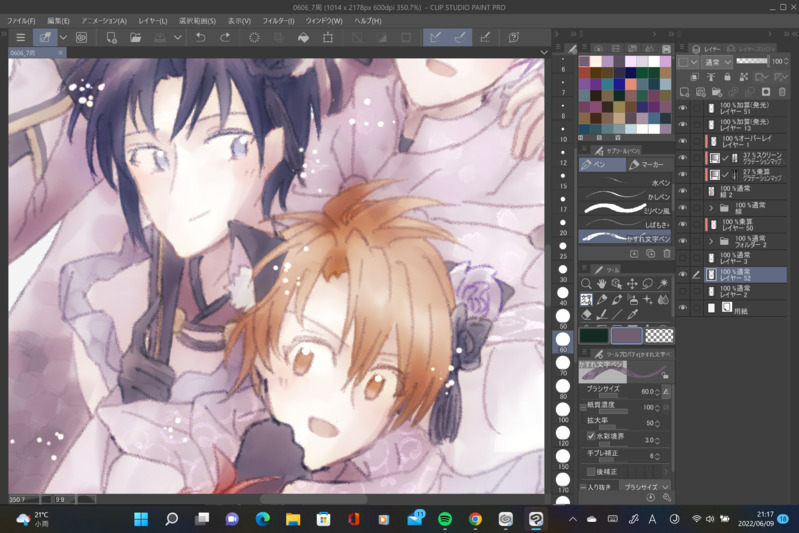
Task: Open 編集(E) menu
Action: (x=58, y=21)
